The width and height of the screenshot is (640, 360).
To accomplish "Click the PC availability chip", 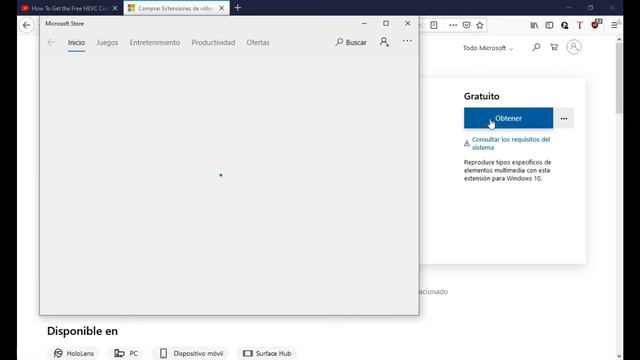I will (x=126, y=353).
